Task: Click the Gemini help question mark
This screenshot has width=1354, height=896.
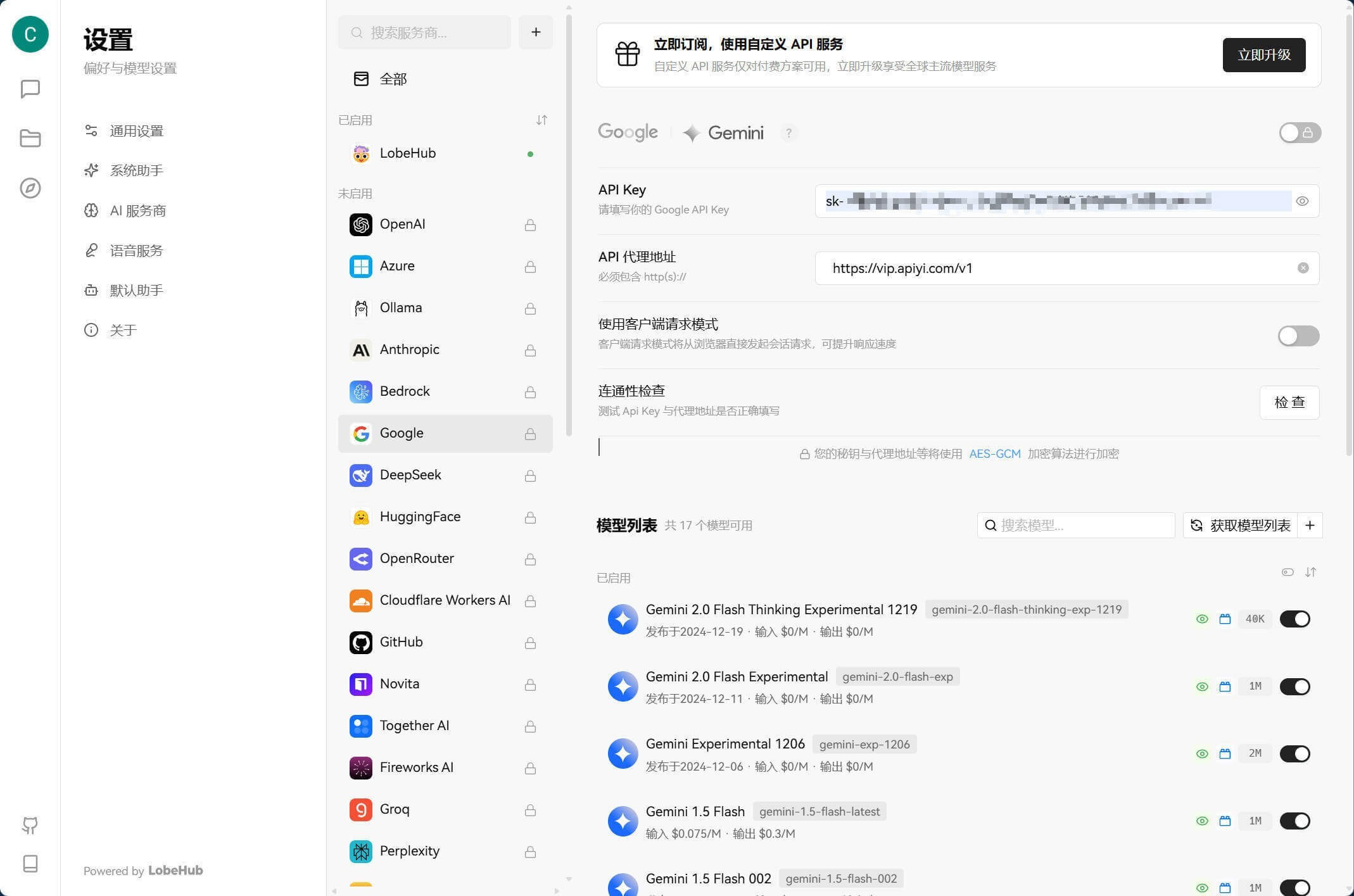Action: [788, 133]
